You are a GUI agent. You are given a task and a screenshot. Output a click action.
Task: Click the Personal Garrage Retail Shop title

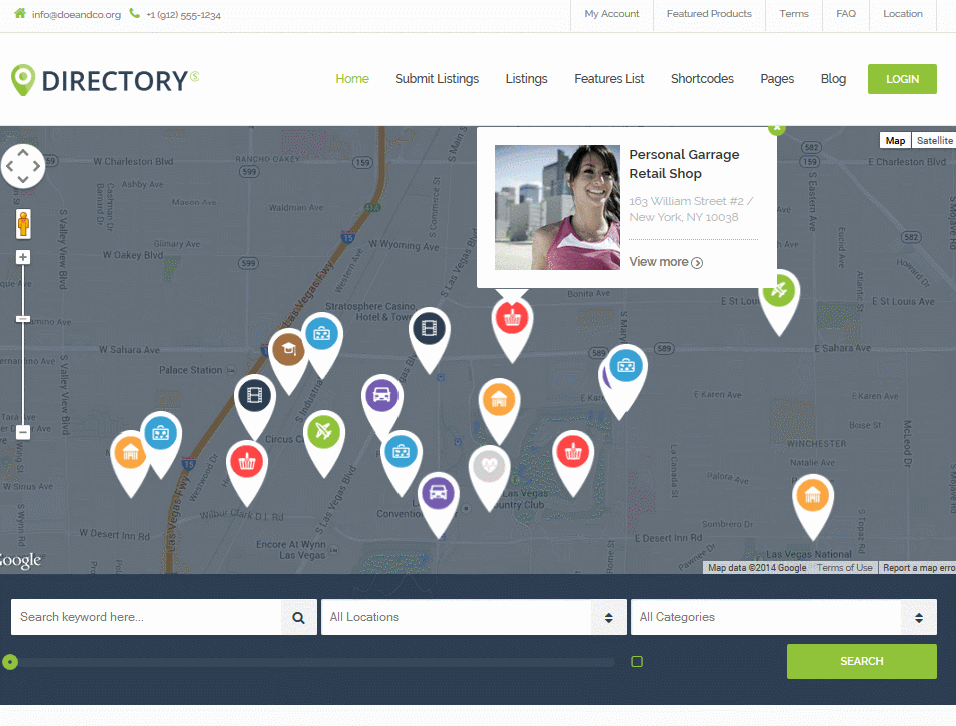pyautogui.click(x=684, y=164)
